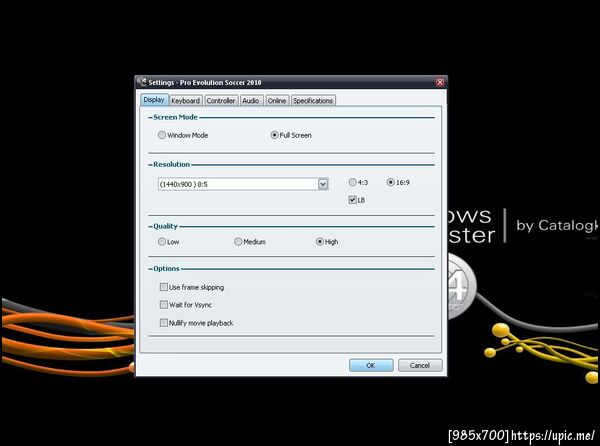Enable Use frame skipping

(x=164, y=287)
